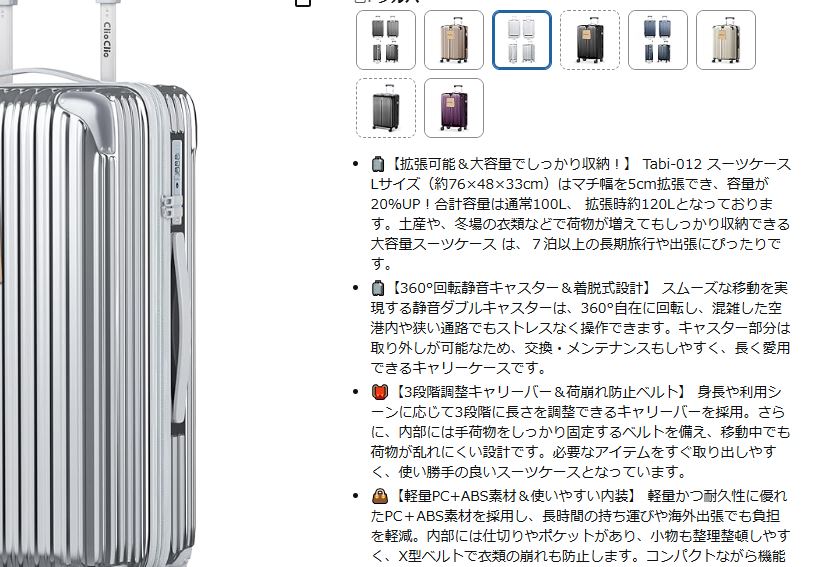Screen dimensions: 818x567
Task: Click the 360°回転静音キャスター＆着脱式設計 heading
Action: [x=520, y=288]
